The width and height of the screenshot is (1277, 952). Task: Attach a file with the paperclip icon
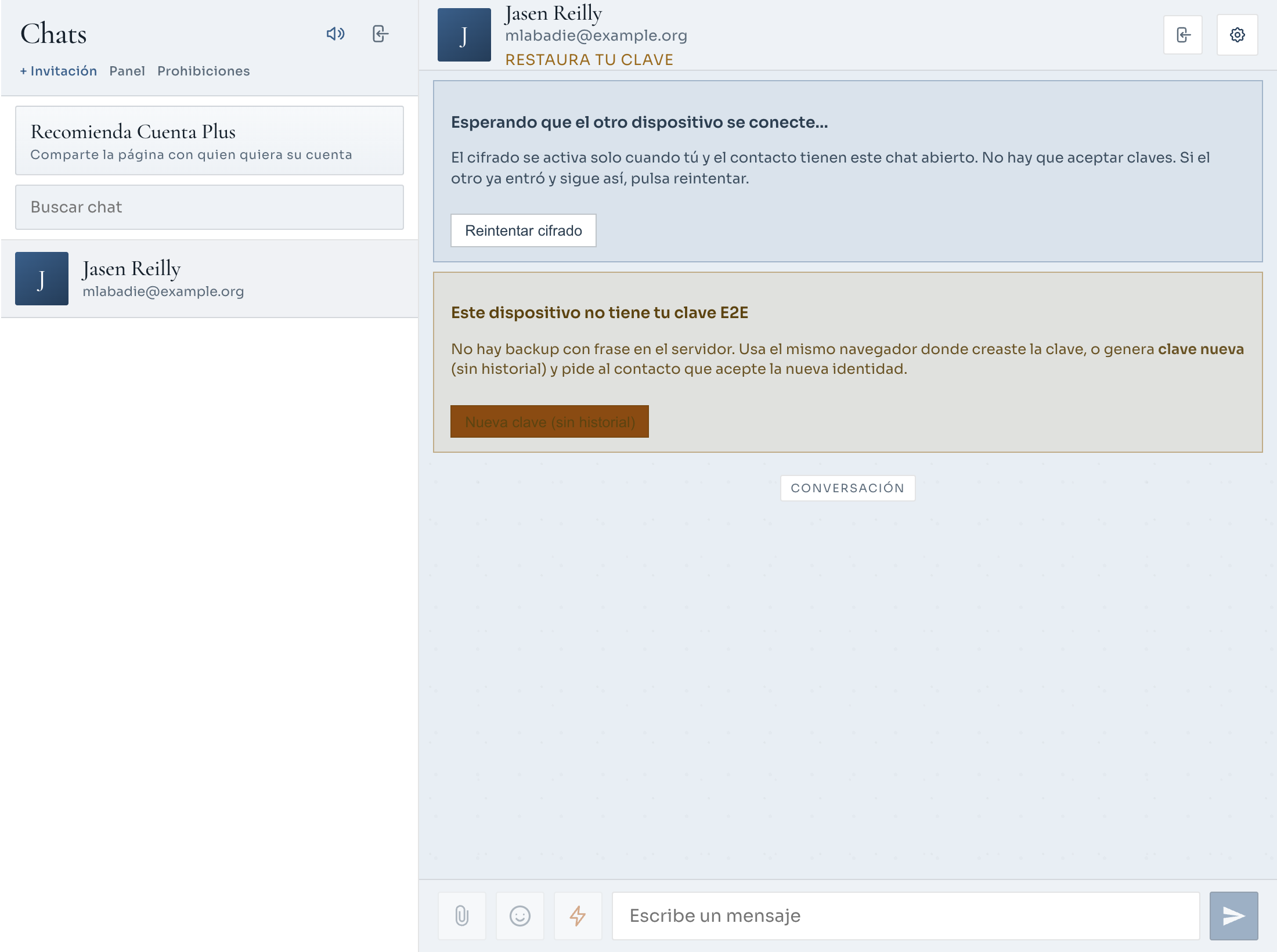pos(462,916)
